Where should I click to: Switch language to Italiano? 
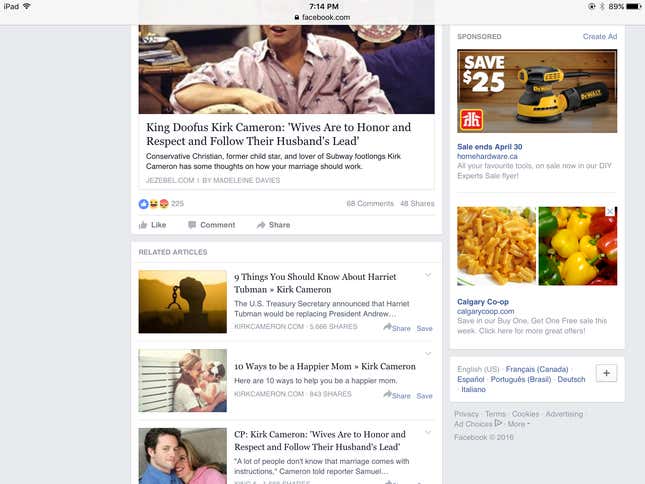(x=473, y=389)
